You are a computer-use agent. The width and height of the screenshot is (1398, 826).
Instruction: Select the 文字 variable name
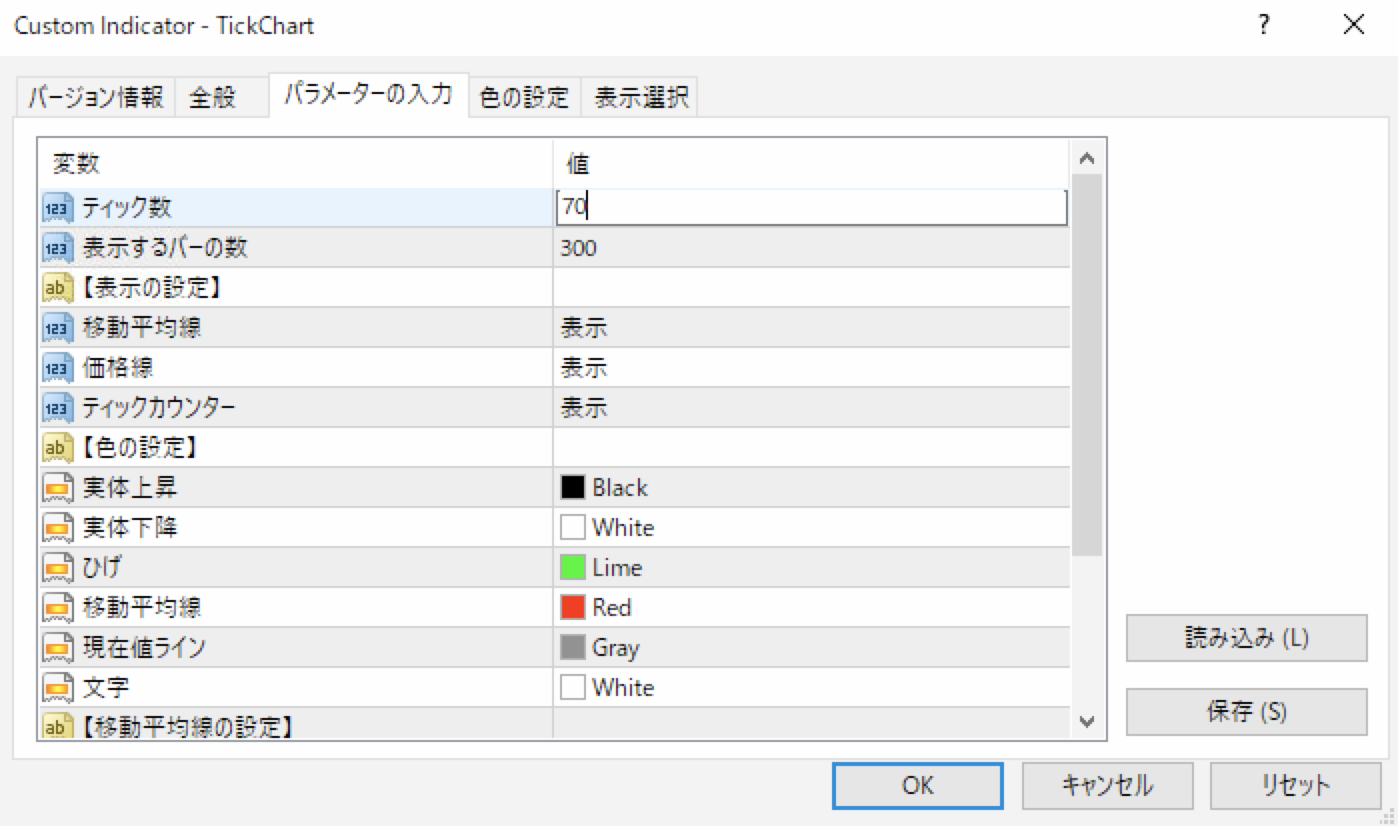pos(105,688)
